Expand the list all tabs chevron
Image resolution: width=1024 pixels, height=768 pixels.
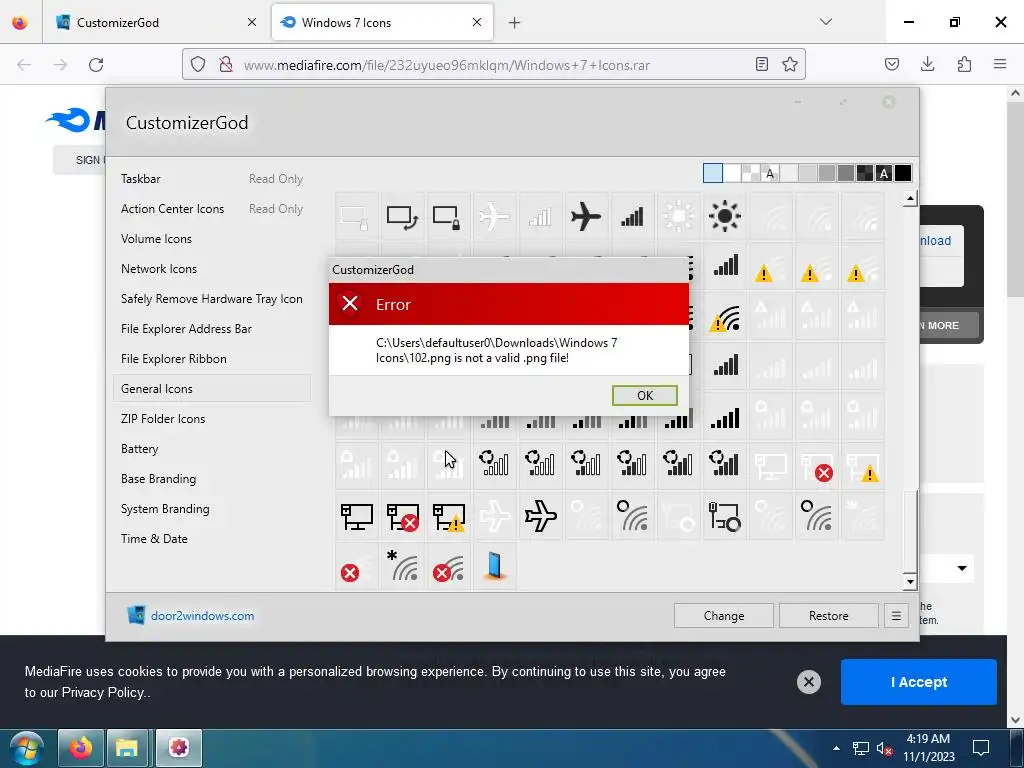point(825,22)
